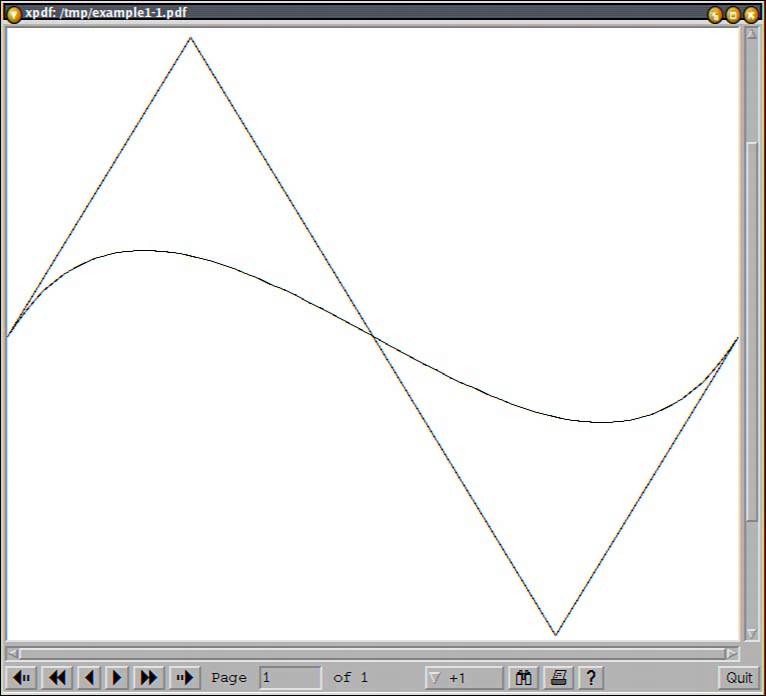The height and width of the screenshot is (696, 766).
Task: Jump forward ten pages with double-right arrow
Action: click(149, 677)
